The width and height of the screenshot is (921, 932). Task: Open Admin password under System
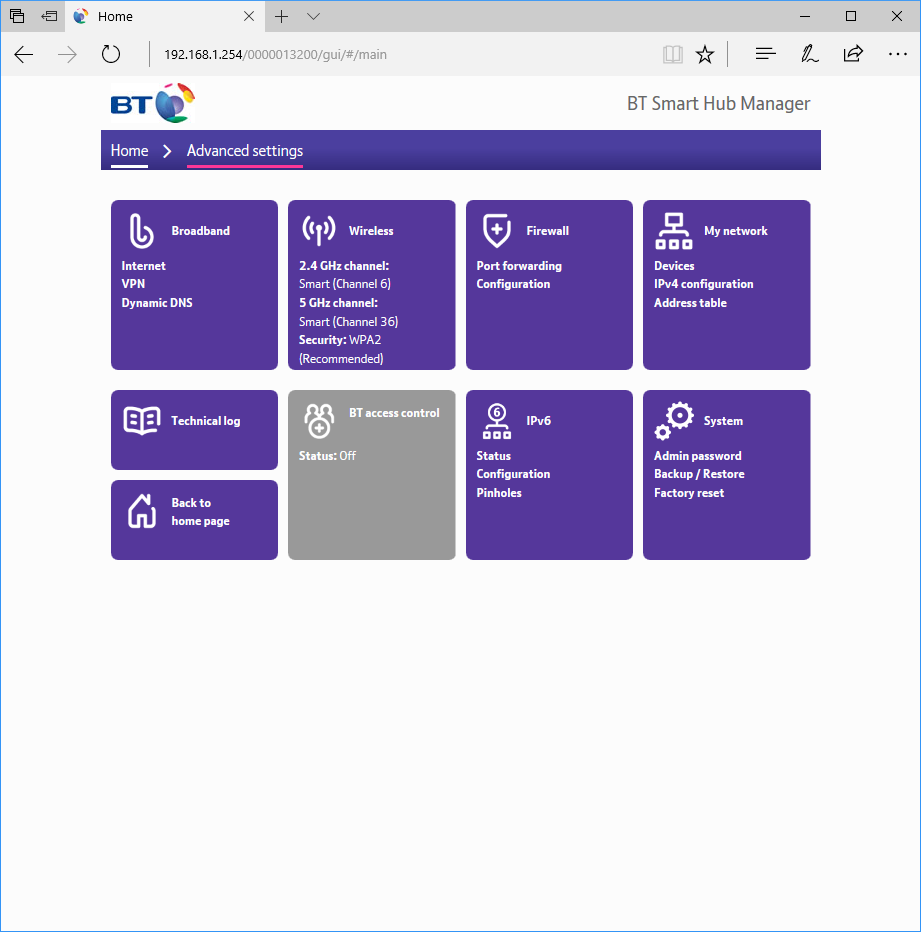click(x=697, y=456)
